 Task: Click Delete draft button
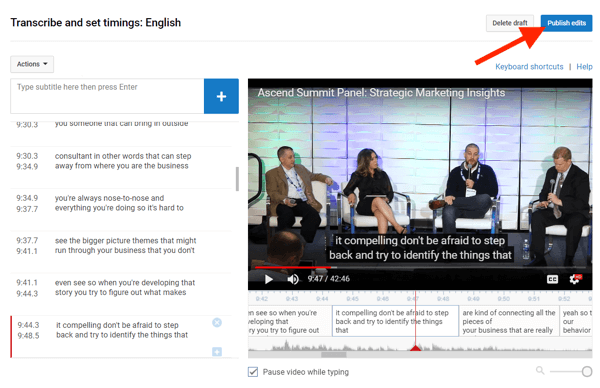coord(510,23)
